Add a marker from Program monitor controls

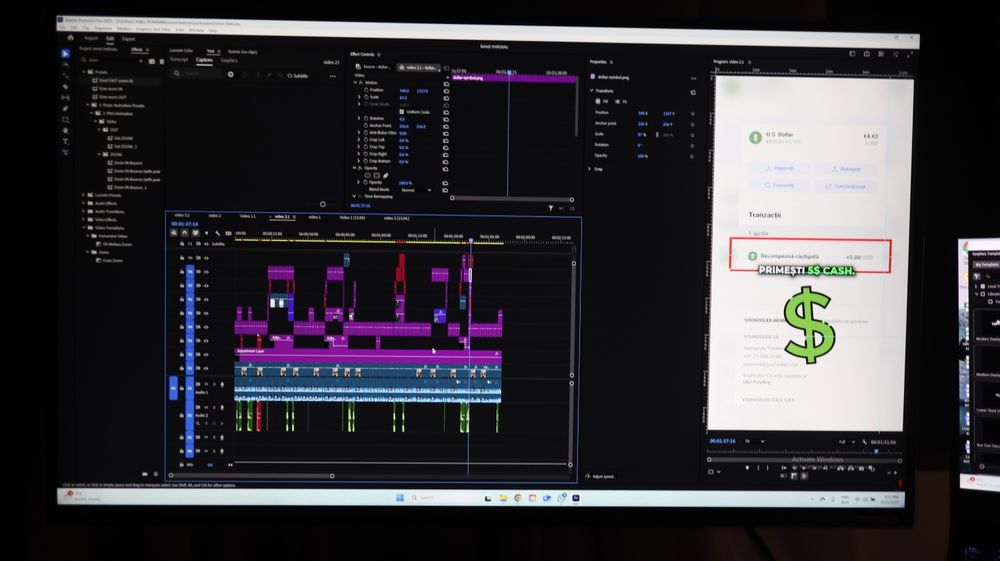pos(747,467)
